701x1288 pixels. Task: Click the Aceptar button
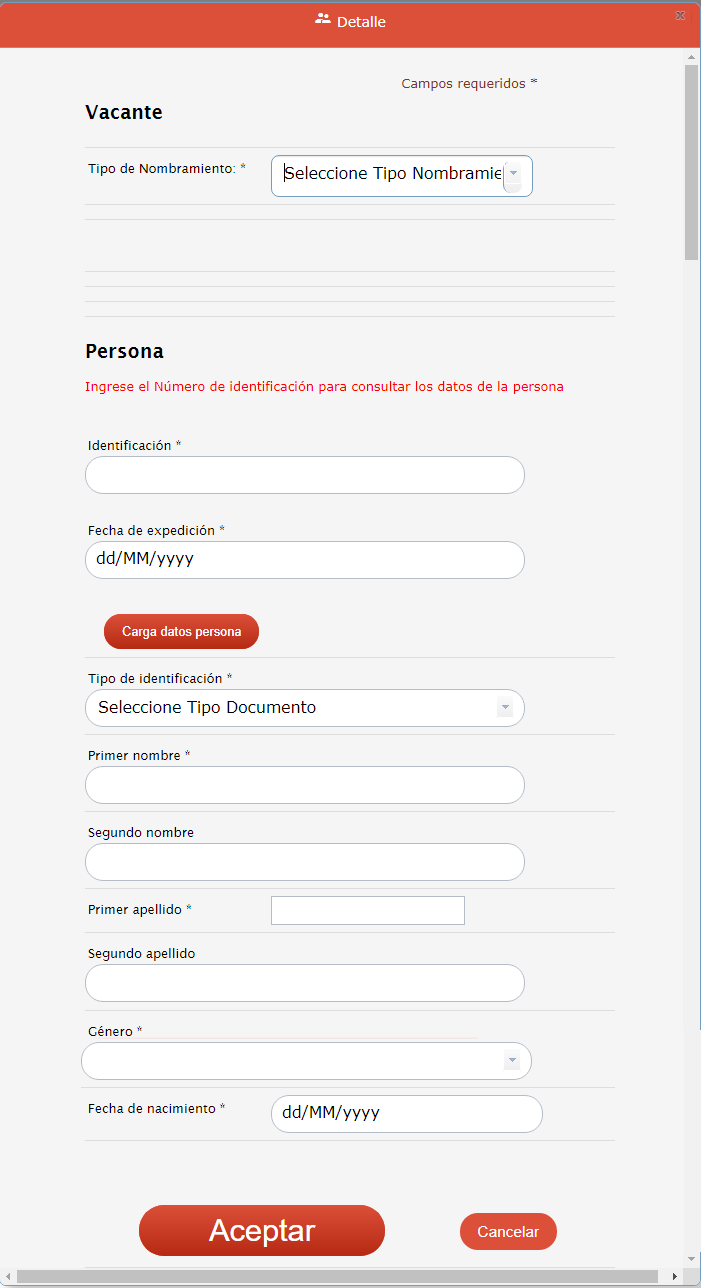[262, 1231]
